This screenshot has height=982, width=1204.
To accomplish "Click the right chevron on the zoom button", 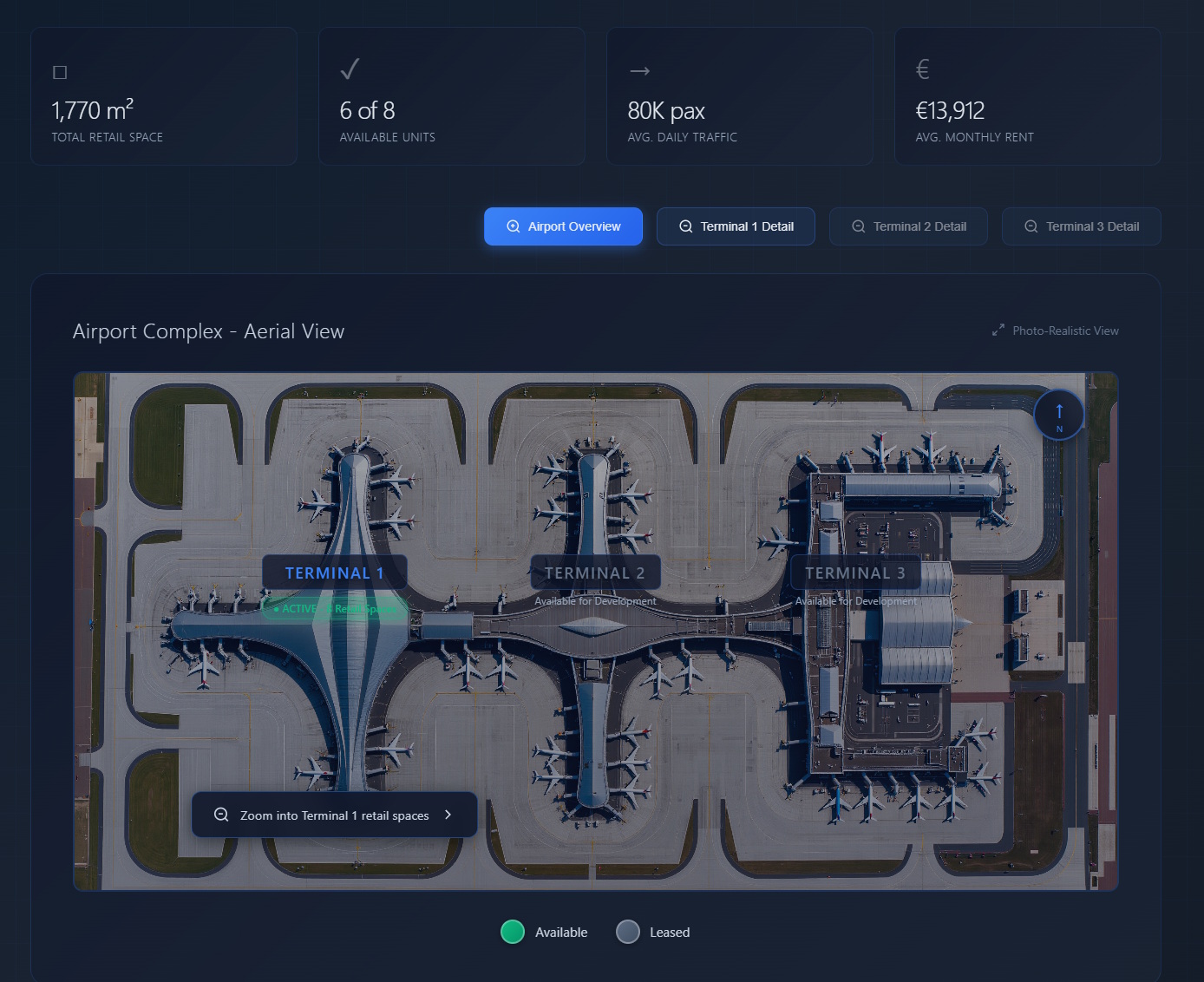I will 448,815.
